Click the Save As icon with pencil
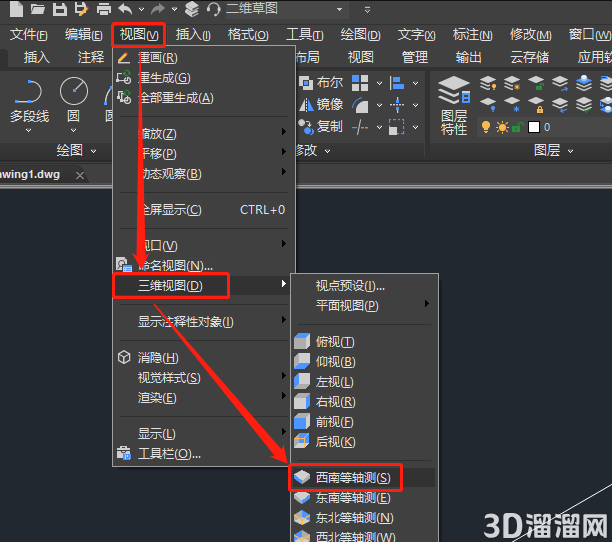612x542 pixels. pos(82,9)
